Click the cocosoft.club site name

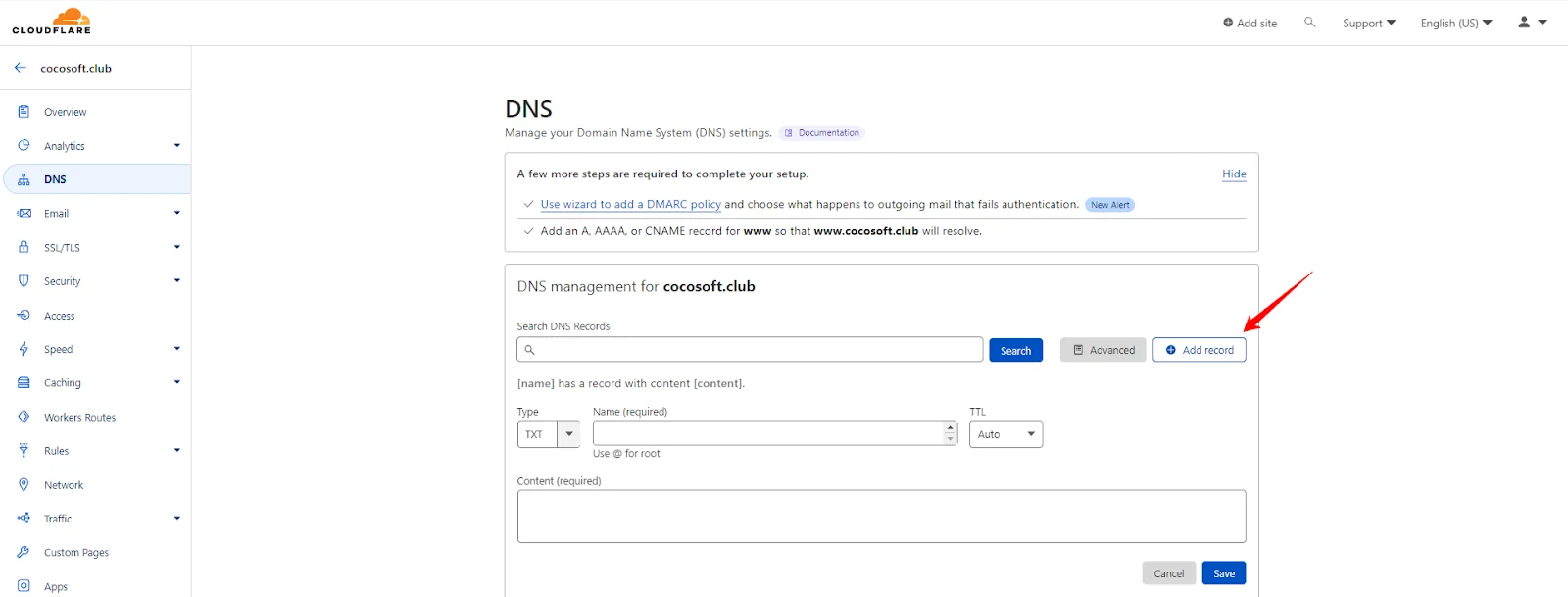[75, 69]
